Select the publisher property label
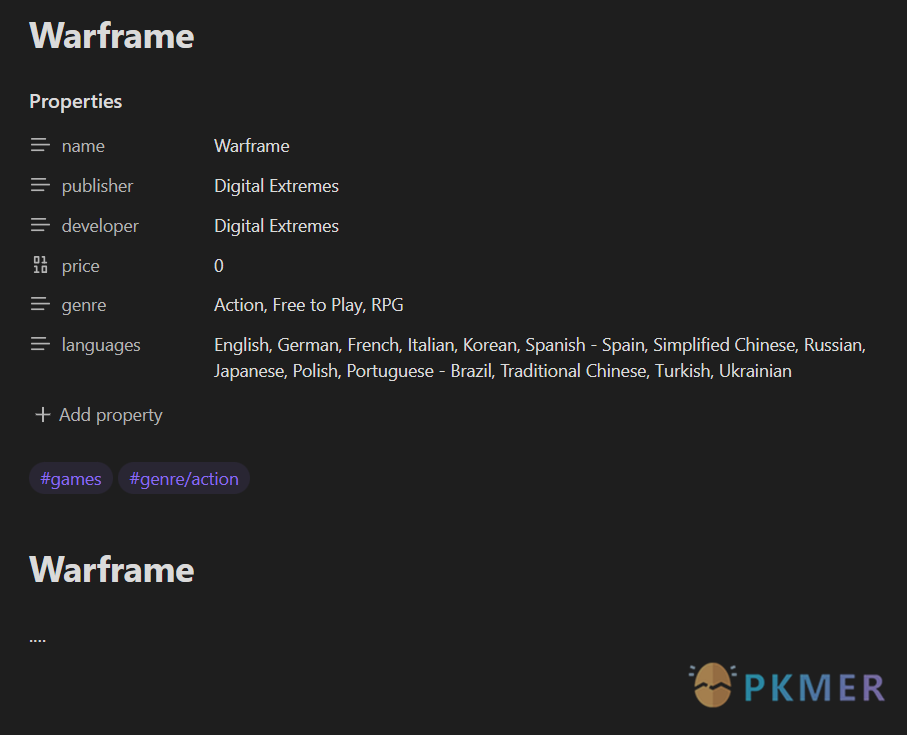 pyautogui.click(x=97, y=186)
